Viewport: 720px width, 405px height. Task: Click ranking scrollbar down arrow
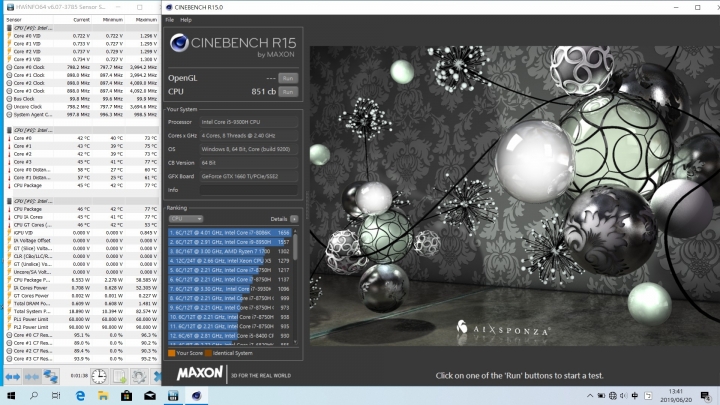295,342
